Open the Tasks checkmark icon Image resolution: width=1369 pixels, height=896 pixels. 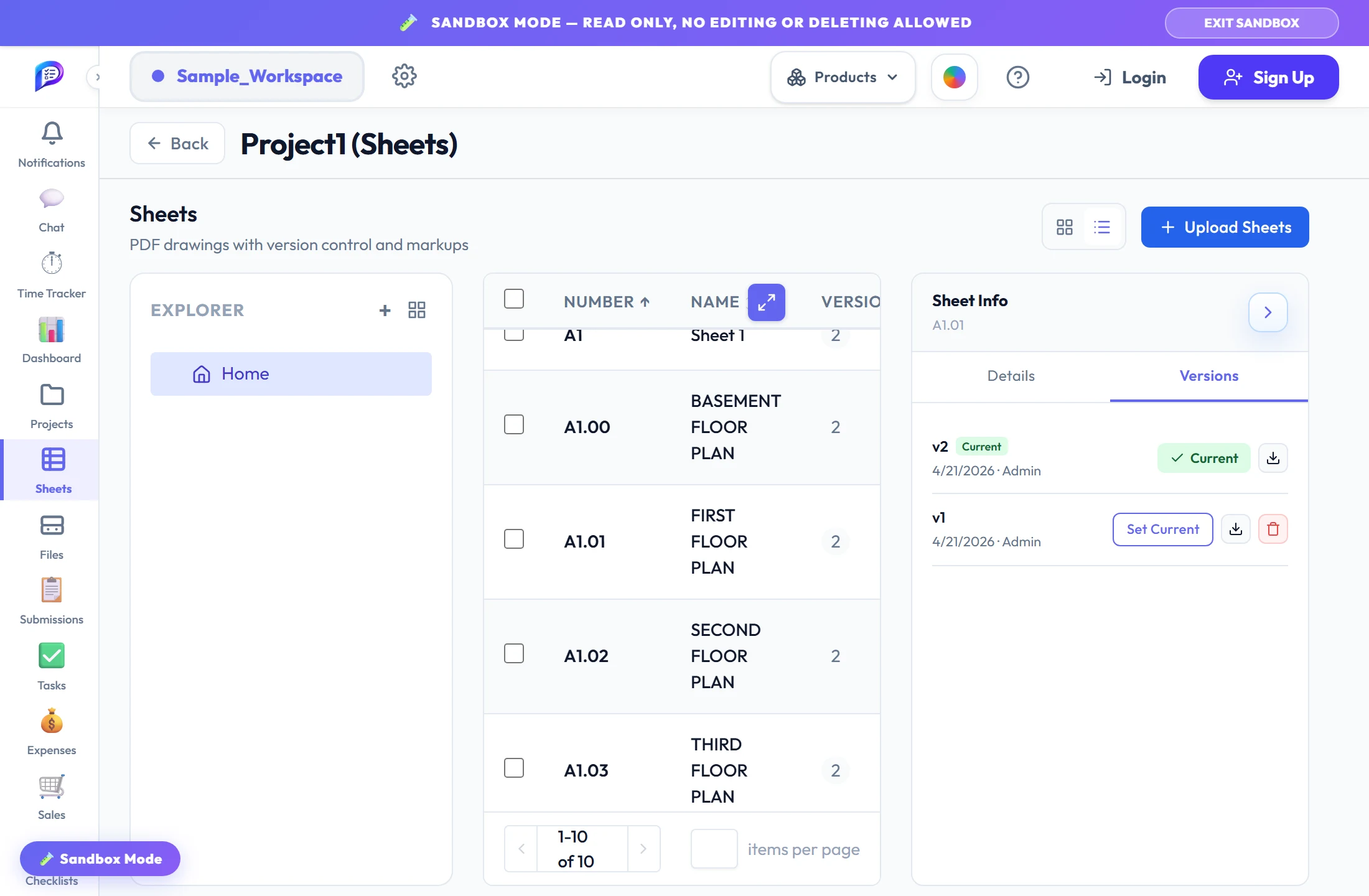[52, 667]
